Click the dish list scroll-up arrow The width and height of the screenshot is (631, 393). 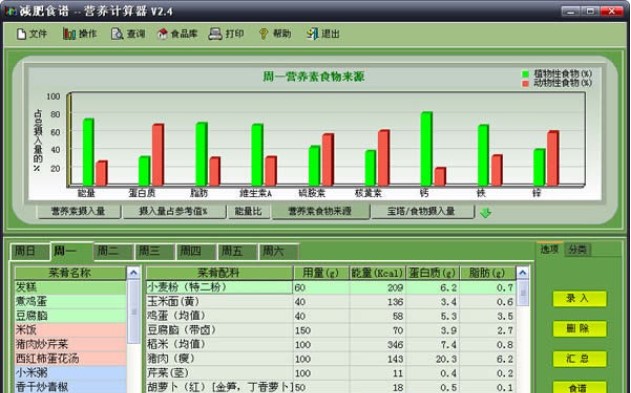click(134, 273)
